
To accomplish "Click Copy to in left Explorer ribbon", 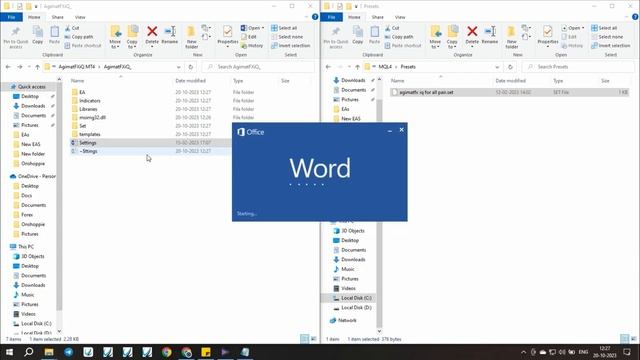I will (132, 37).
